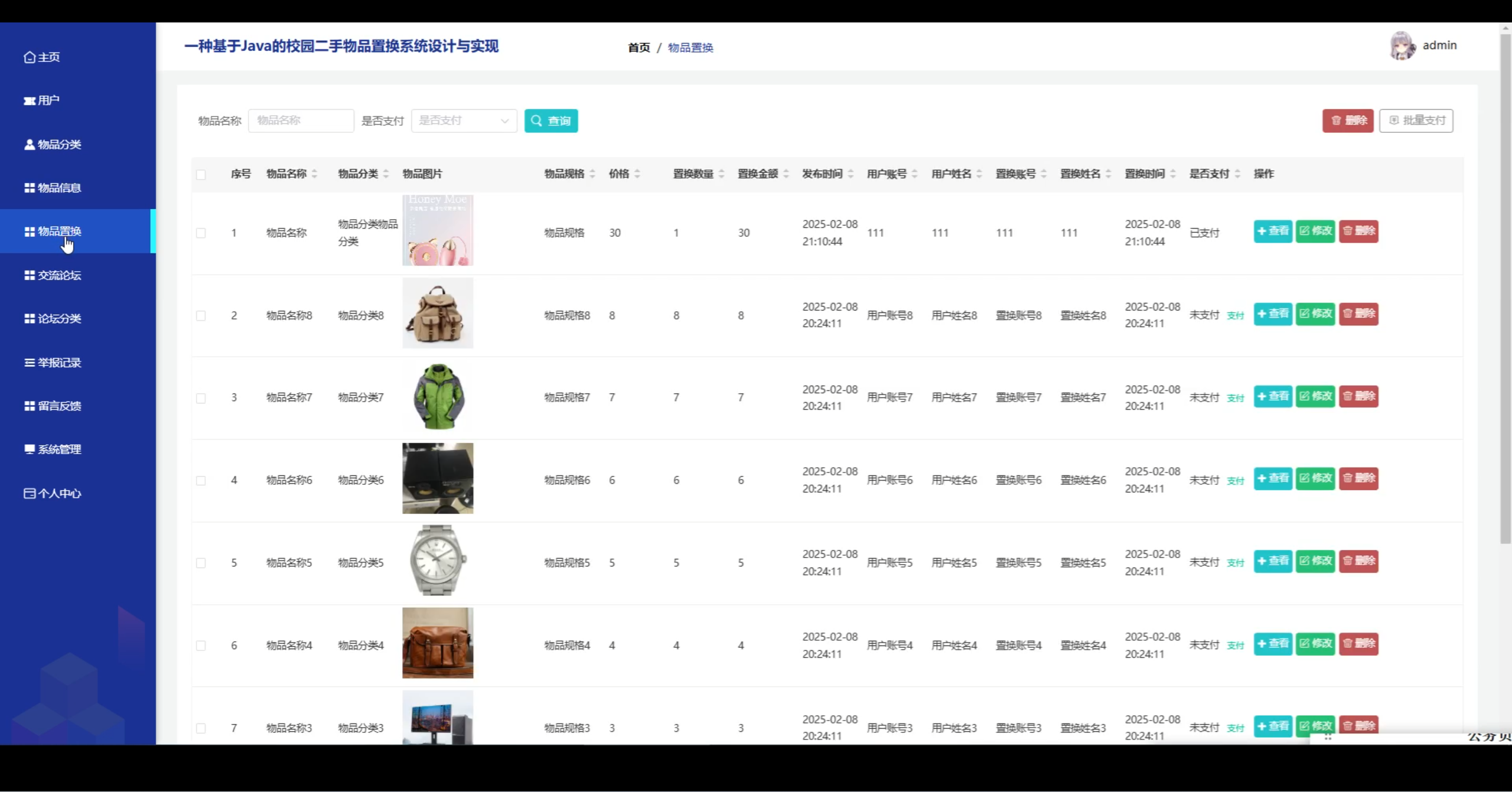The width and height of the screenshot is (1512, 792).
Task: Click 首页 in the breadcrumb
Action: coord(639,47)
